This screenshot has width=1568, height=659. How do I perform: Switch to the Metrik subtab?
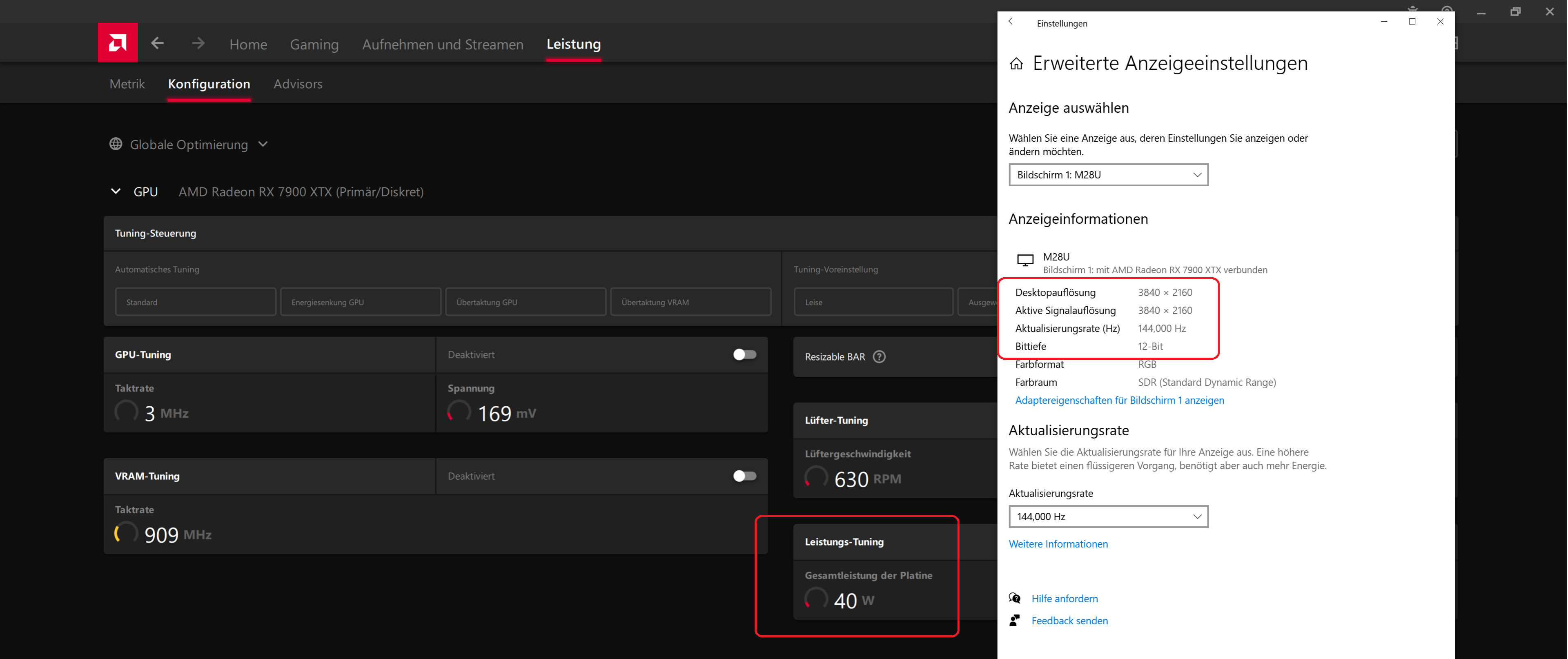pos(127,84)
